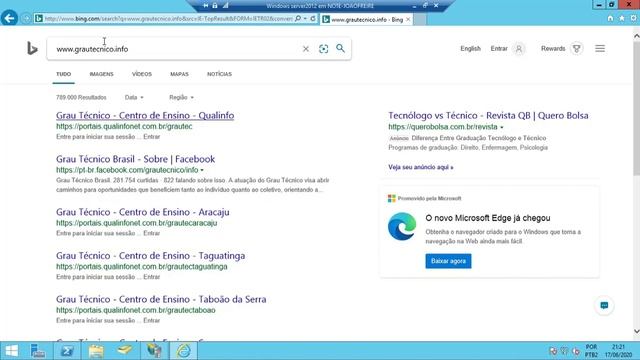This screenshot has height=360, width=640.
Task: Switch to the NOTÍCIAS tab
Action: [219, 74]
